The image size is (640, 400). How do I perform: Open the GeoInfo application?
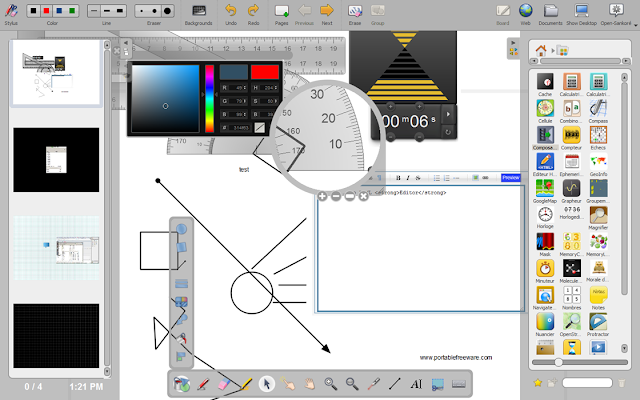pyautogui.click(x=598, y=165)
